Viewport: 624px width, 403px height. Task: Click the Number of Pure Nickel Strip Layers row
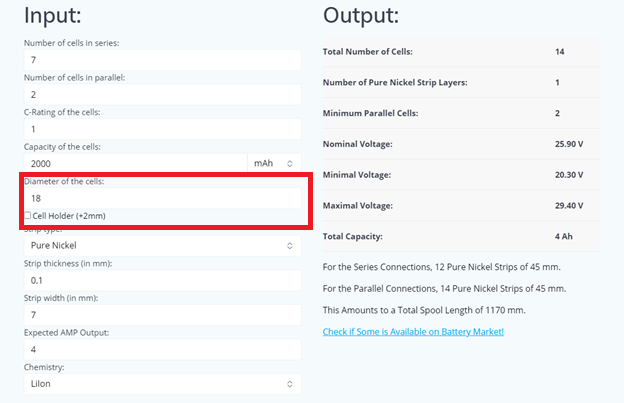[x=460, y=82]
